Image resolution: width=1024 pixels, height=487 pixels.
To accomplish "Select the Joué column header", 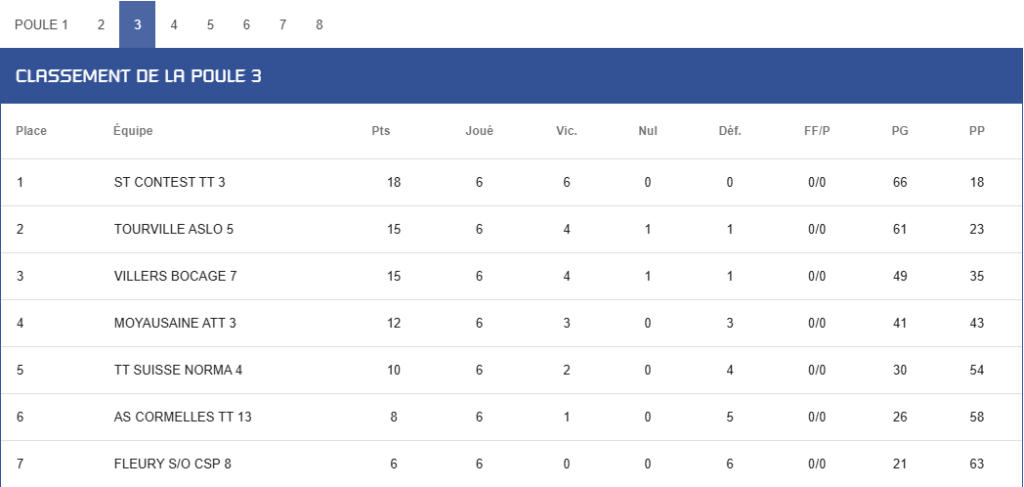I will click(x=479, y=131).
